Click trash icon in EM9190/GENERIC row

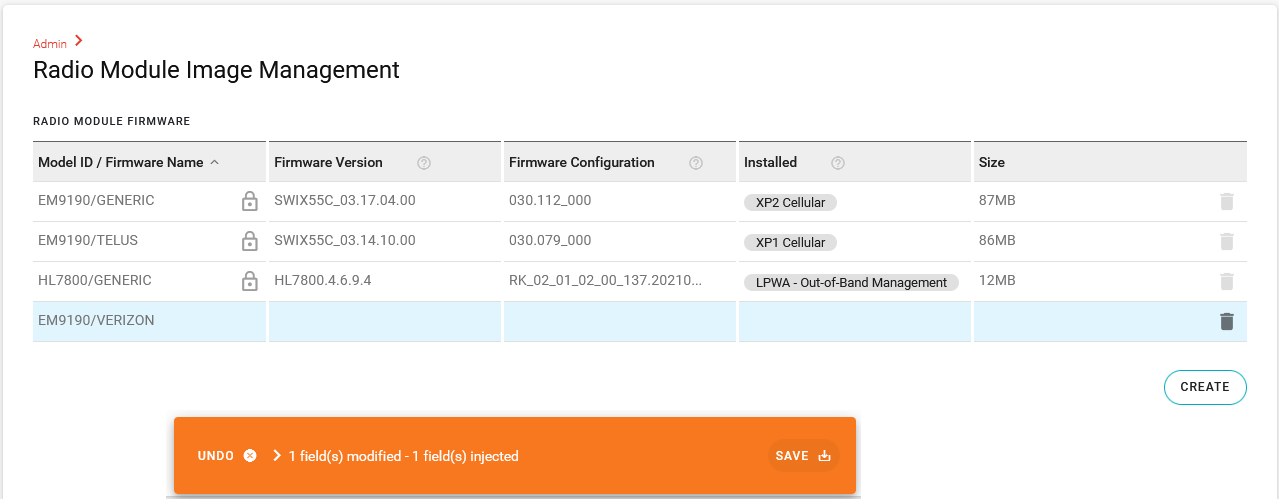click(x=1227, y=202)
